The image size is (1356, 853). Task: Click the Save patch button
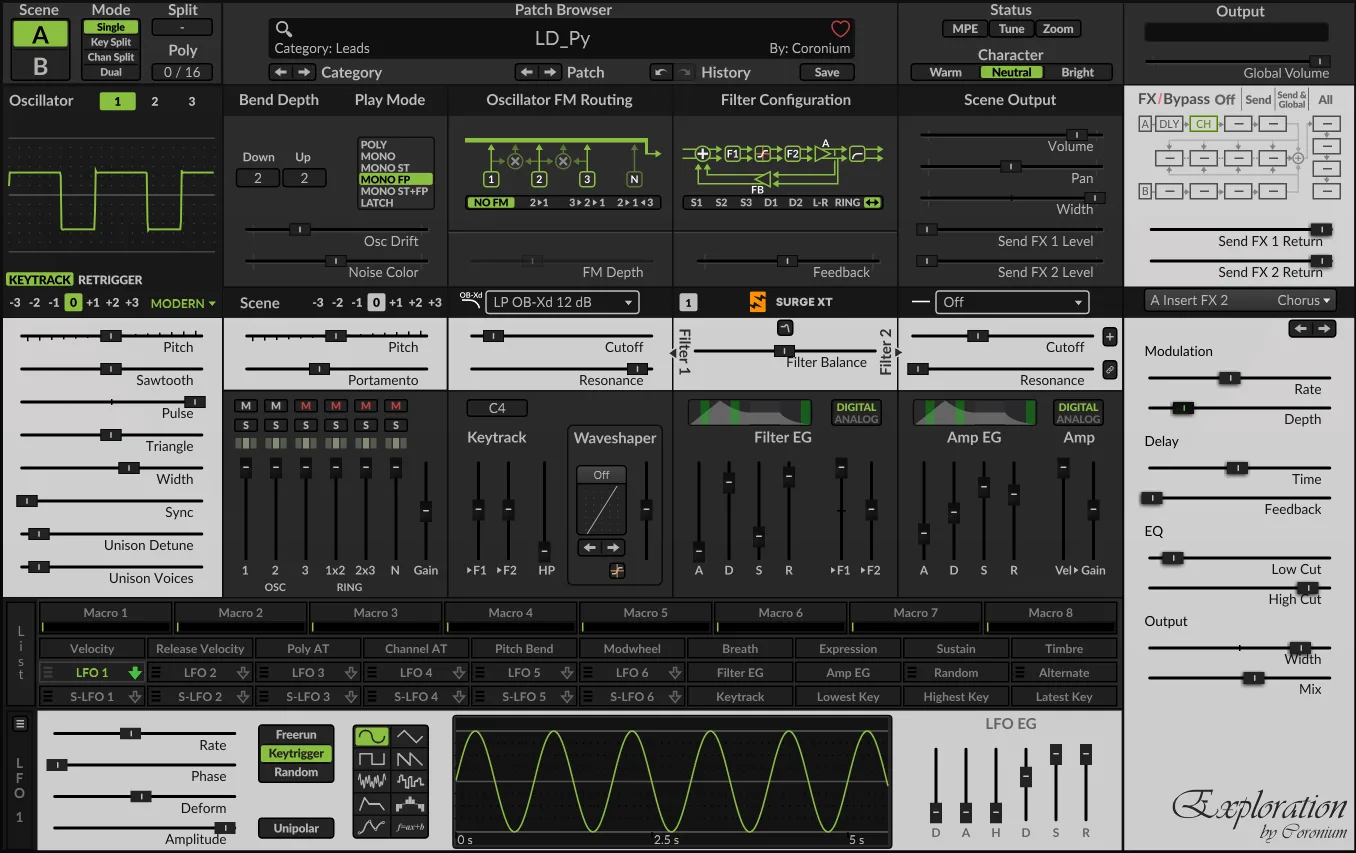tap(827, 72)
